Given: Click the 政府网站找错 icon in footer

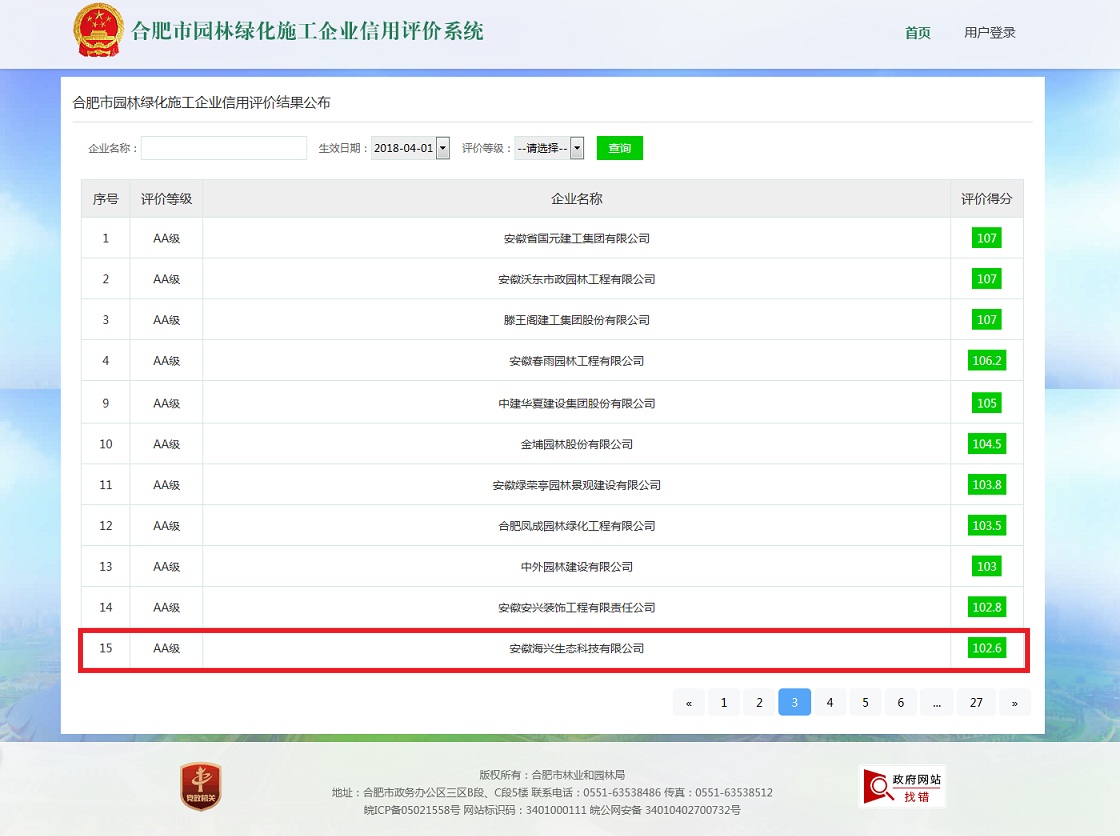Looking at the screenshot, I should click(902, 787).
